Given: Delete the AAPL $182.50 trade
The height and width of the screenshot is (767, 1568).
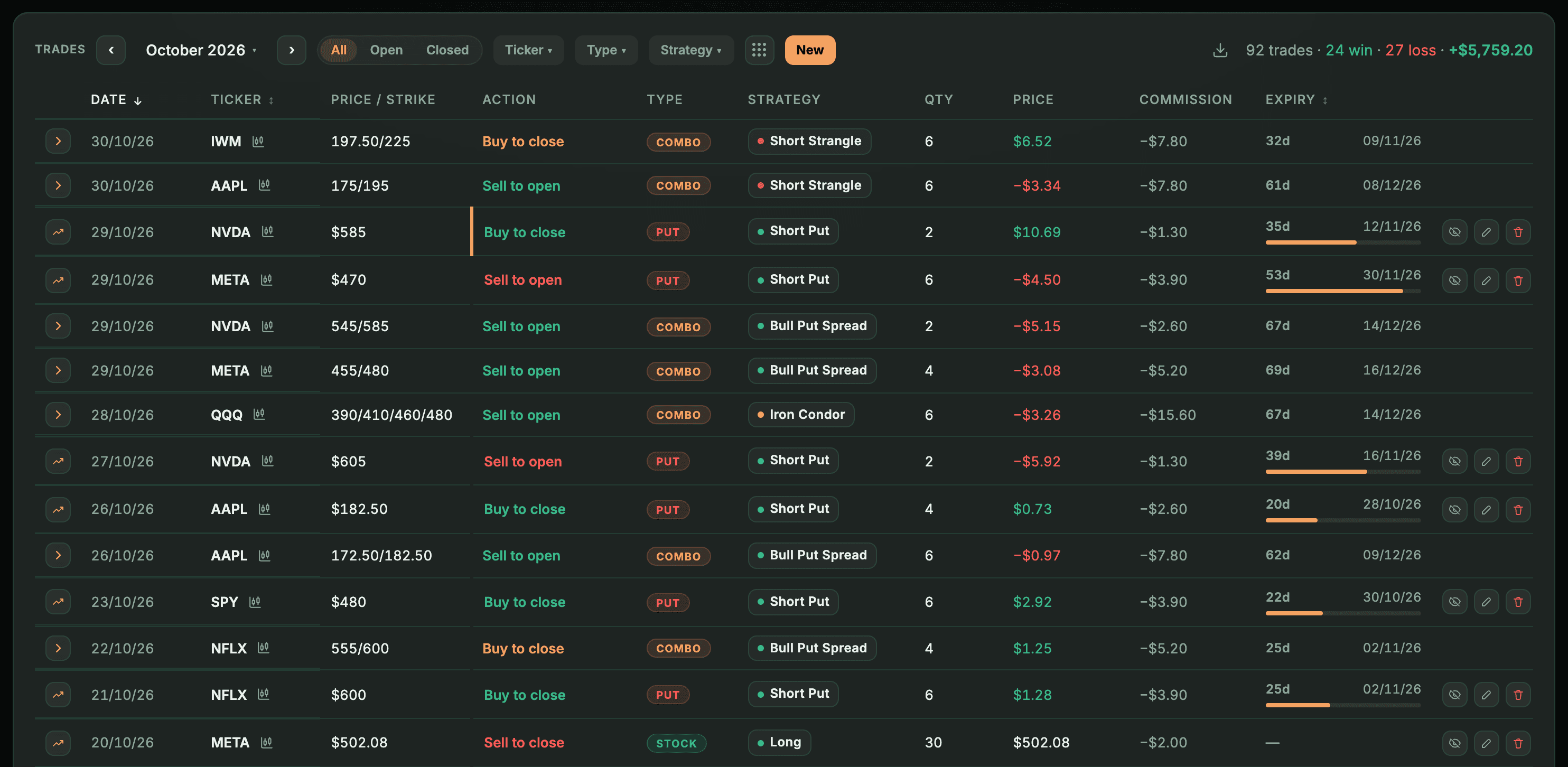Looking at the screenshot, I should click(1517, 510).
